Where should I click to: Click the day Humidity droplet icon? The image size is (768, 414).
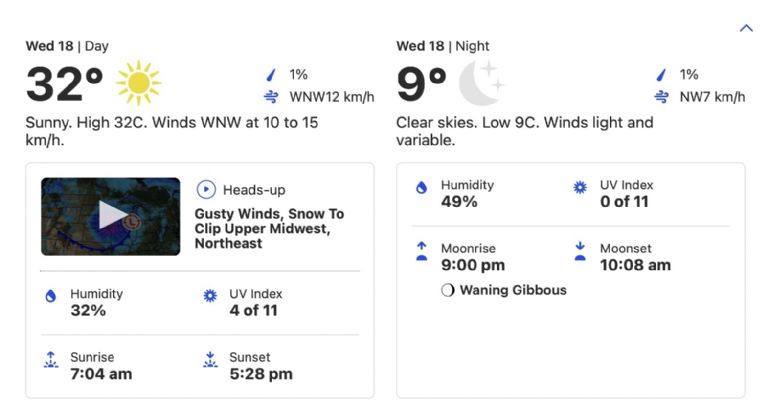51,297
